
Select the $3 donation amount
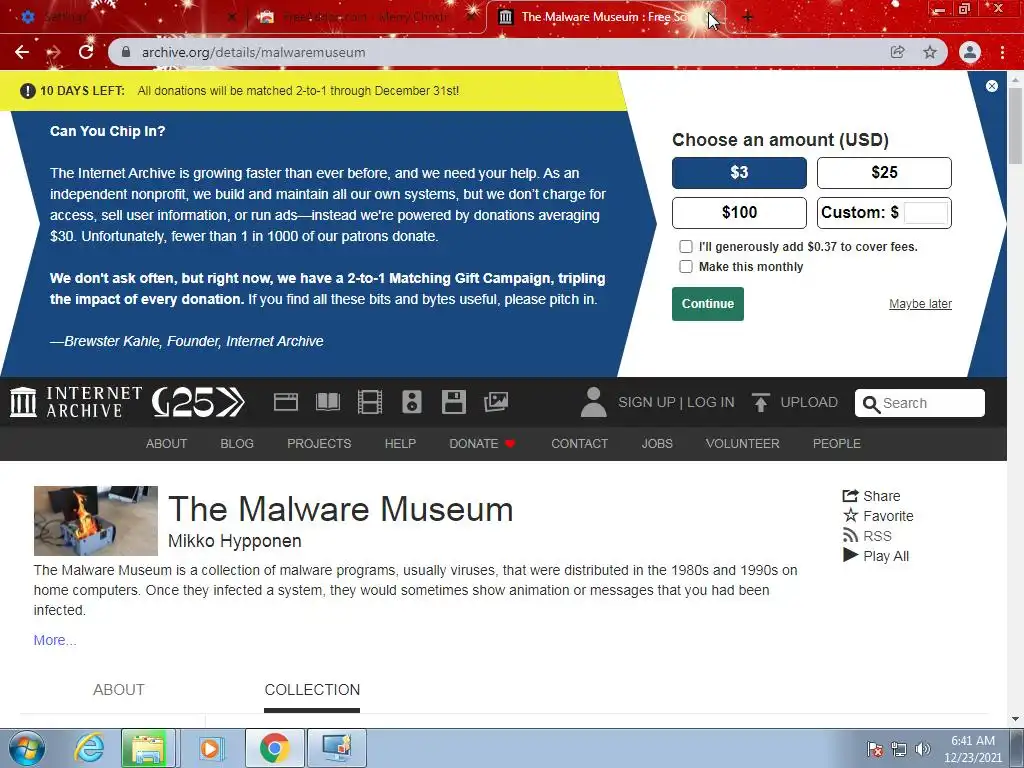[x=739, y=172]
